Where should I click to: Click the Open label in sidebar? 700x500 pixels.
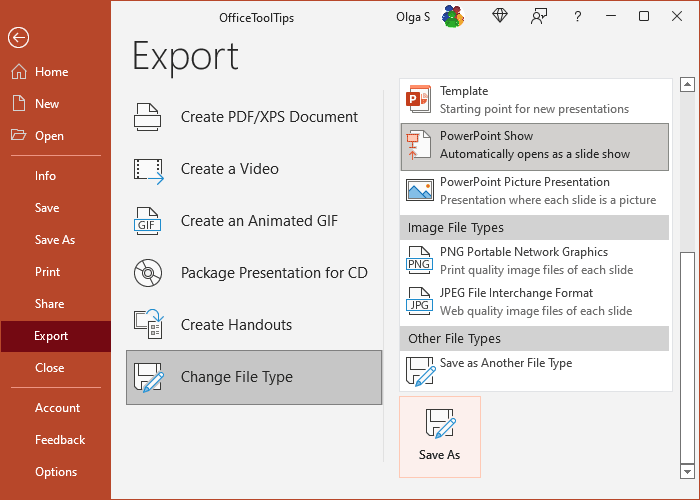pos(49,136)
